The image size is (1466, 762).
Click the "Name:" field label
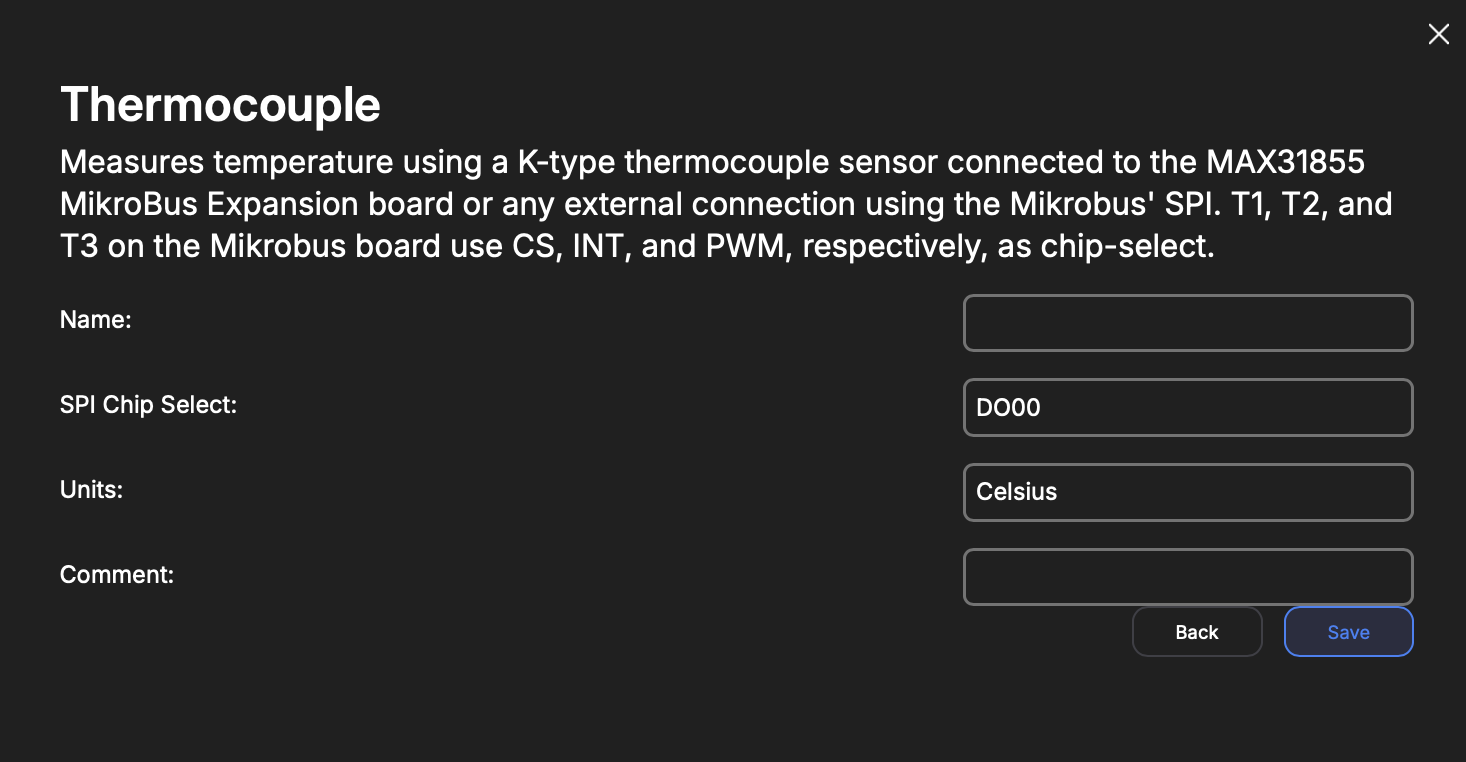(96, 320)
